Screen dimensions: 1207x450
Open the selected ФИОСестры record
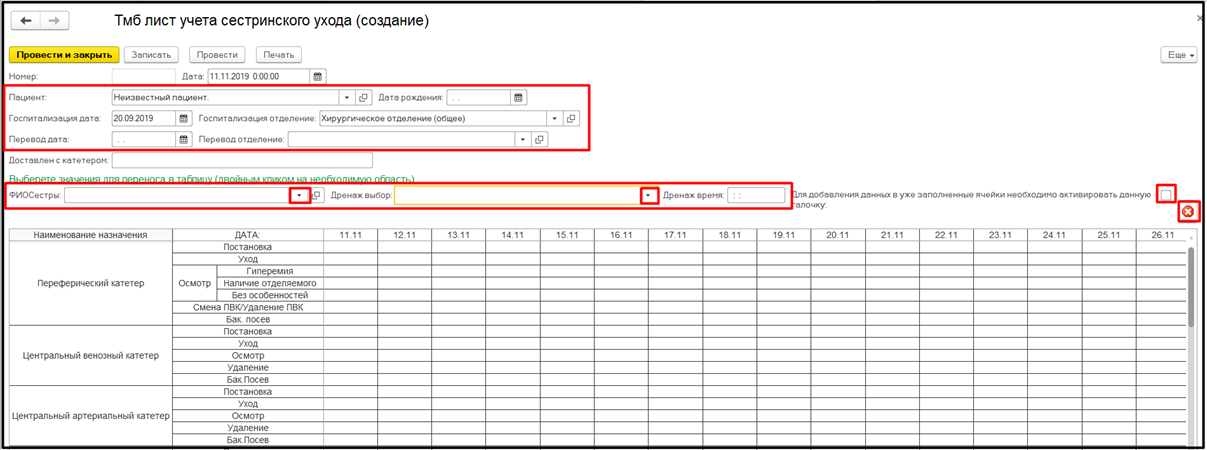coord(317,195)
